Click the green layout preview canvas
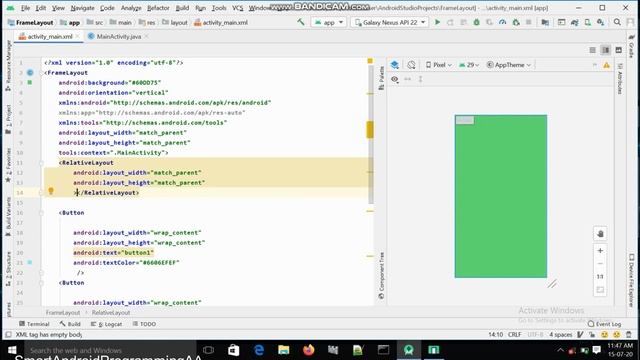This screenshot has width=640, height=360. (x=501, y=196)
